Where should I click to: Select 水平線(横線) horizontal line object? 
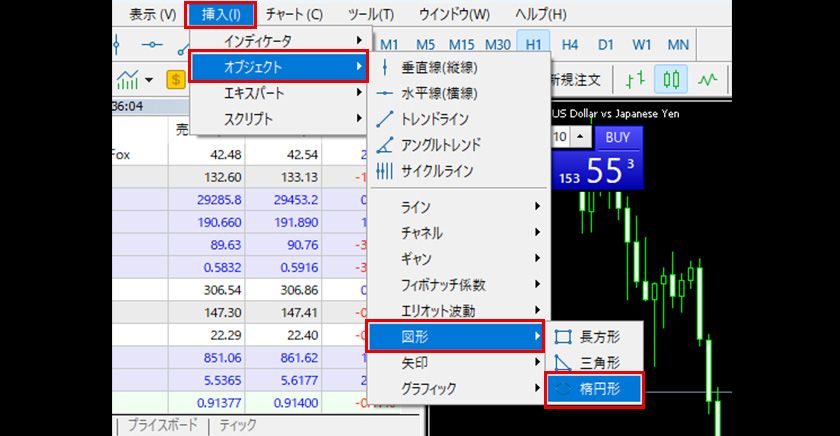click(440, 93)
